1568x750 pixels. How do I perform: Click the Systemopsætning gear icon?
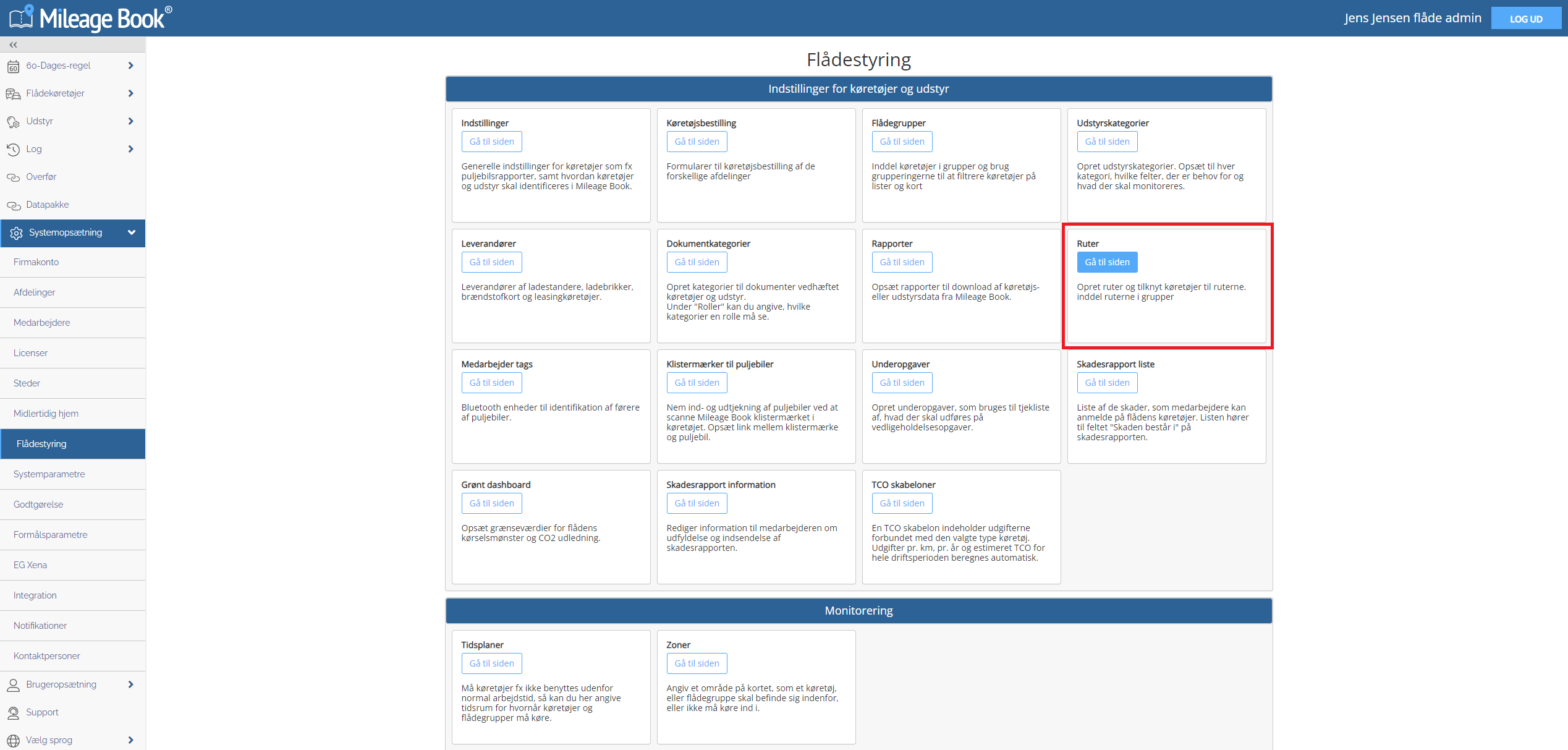(16, 233)
